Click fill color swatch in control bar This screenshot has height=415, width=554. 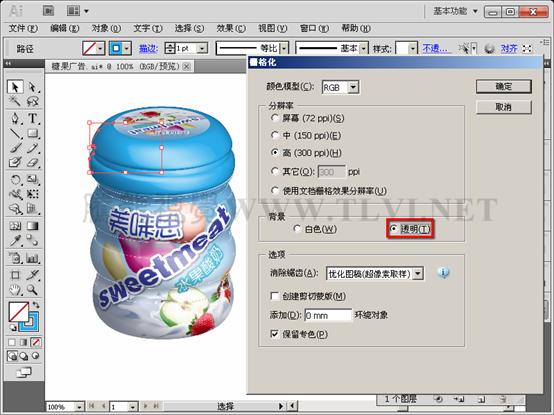pos(89,48)
